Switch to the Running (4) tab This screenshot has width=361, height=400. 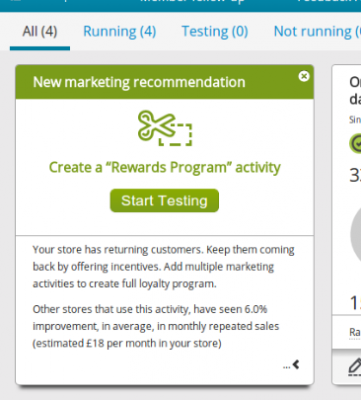click(x=120, y=32)
